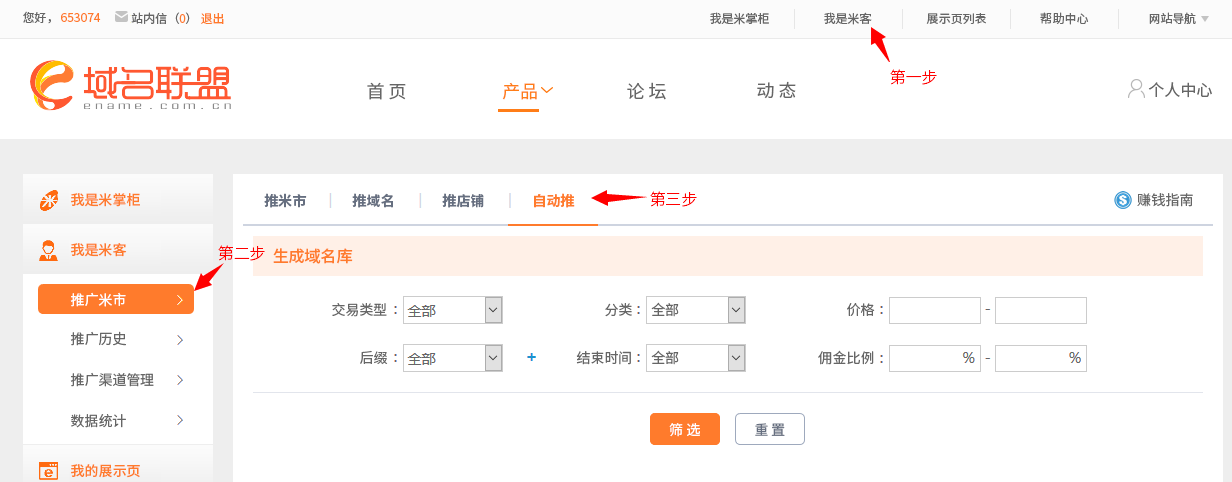
Task: Click the 退出 logout link
Action: [212, 19]
